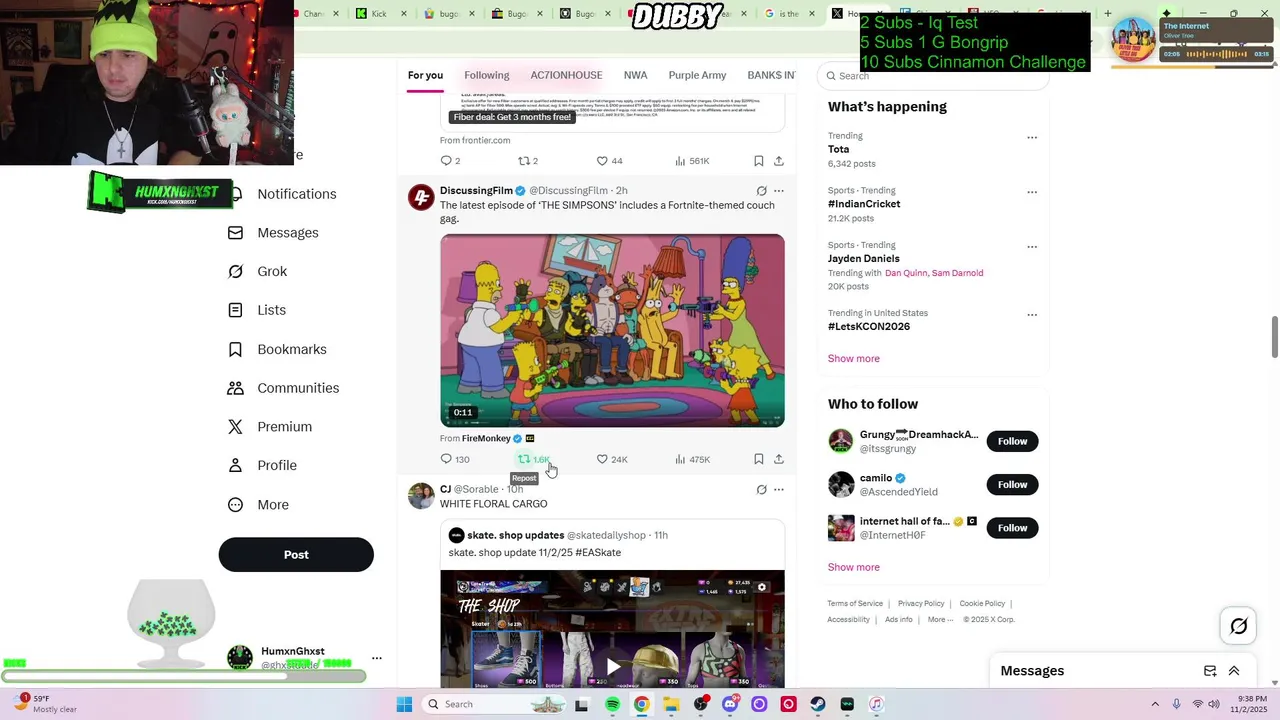Compose new message in Messages drawer
The image size is (1280, 720).
(x=1210, y=671)
